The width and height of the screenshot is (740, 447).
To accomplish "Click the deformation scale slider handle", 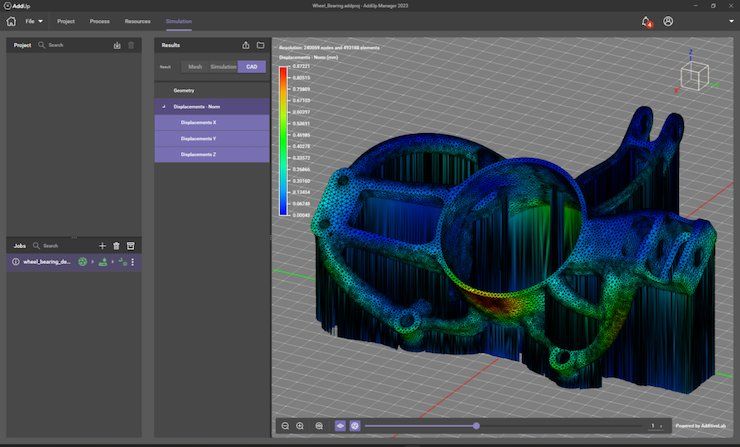I will point(476,426).
